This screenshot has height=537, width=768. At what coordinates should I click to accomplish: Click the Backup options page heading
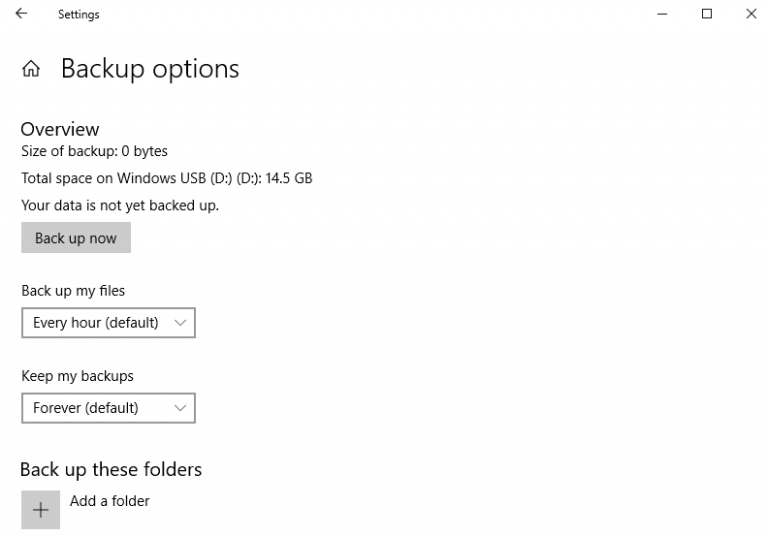[150, 69]
